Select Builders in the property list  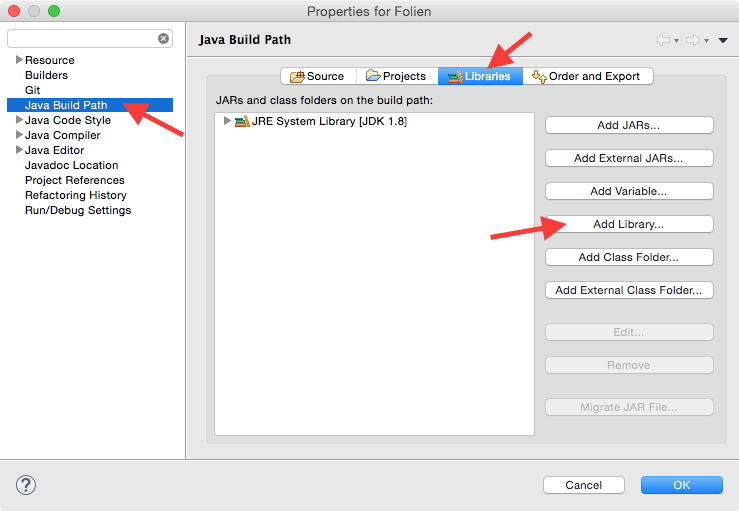coord(46,75)
